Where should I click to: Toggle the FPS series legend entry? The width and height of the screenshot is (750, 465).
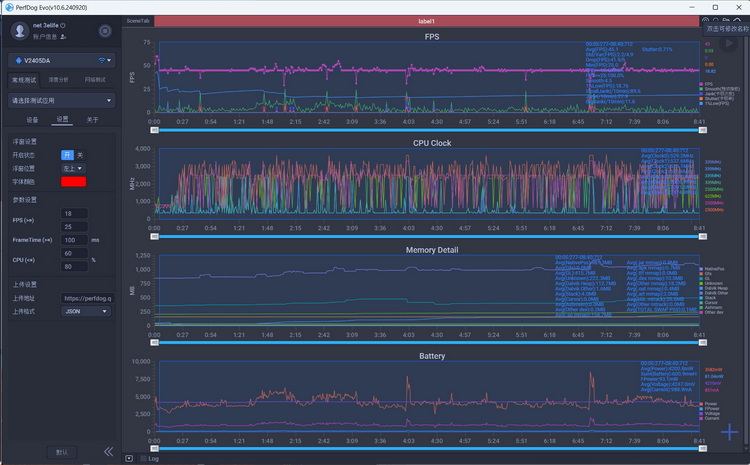coord(706,84)
